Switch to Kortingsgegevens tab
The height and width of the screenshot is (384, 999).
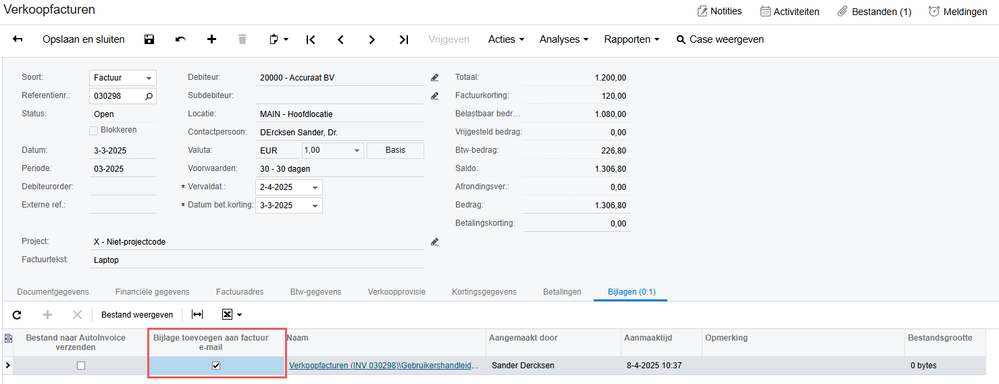point(484,292)
